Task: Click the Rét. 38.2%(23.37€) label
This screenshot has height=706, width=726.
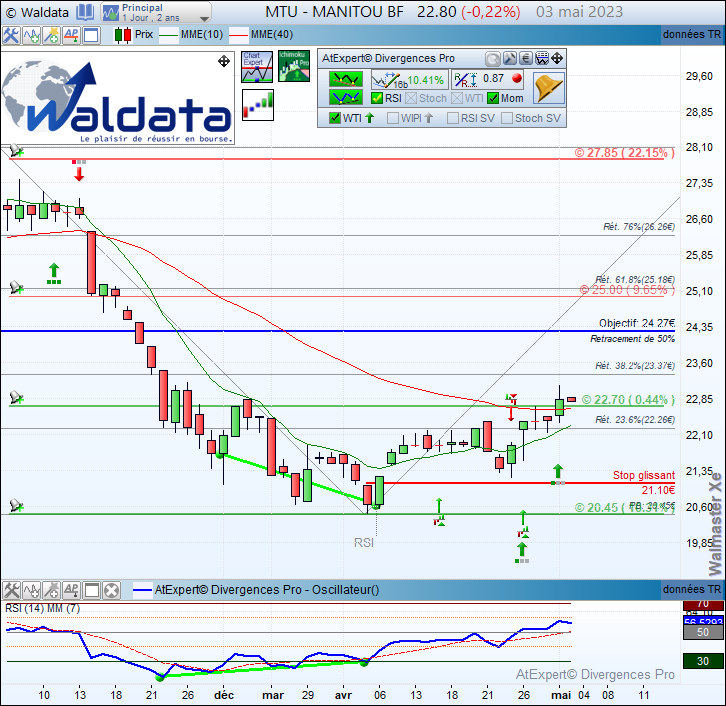Action: (x=635, y=366)
